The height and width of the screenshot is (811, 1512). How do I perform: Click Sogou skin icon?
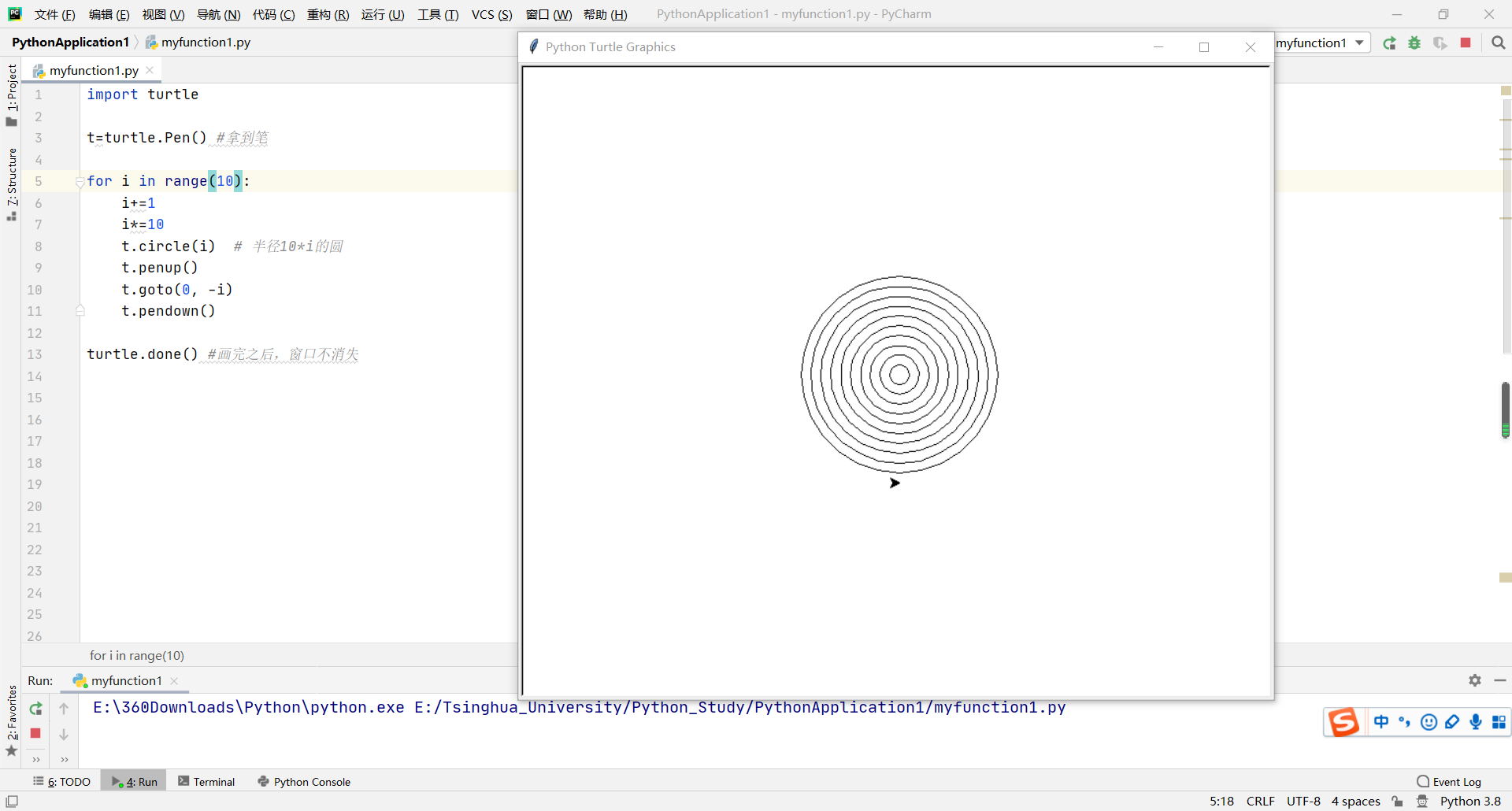1452,722
